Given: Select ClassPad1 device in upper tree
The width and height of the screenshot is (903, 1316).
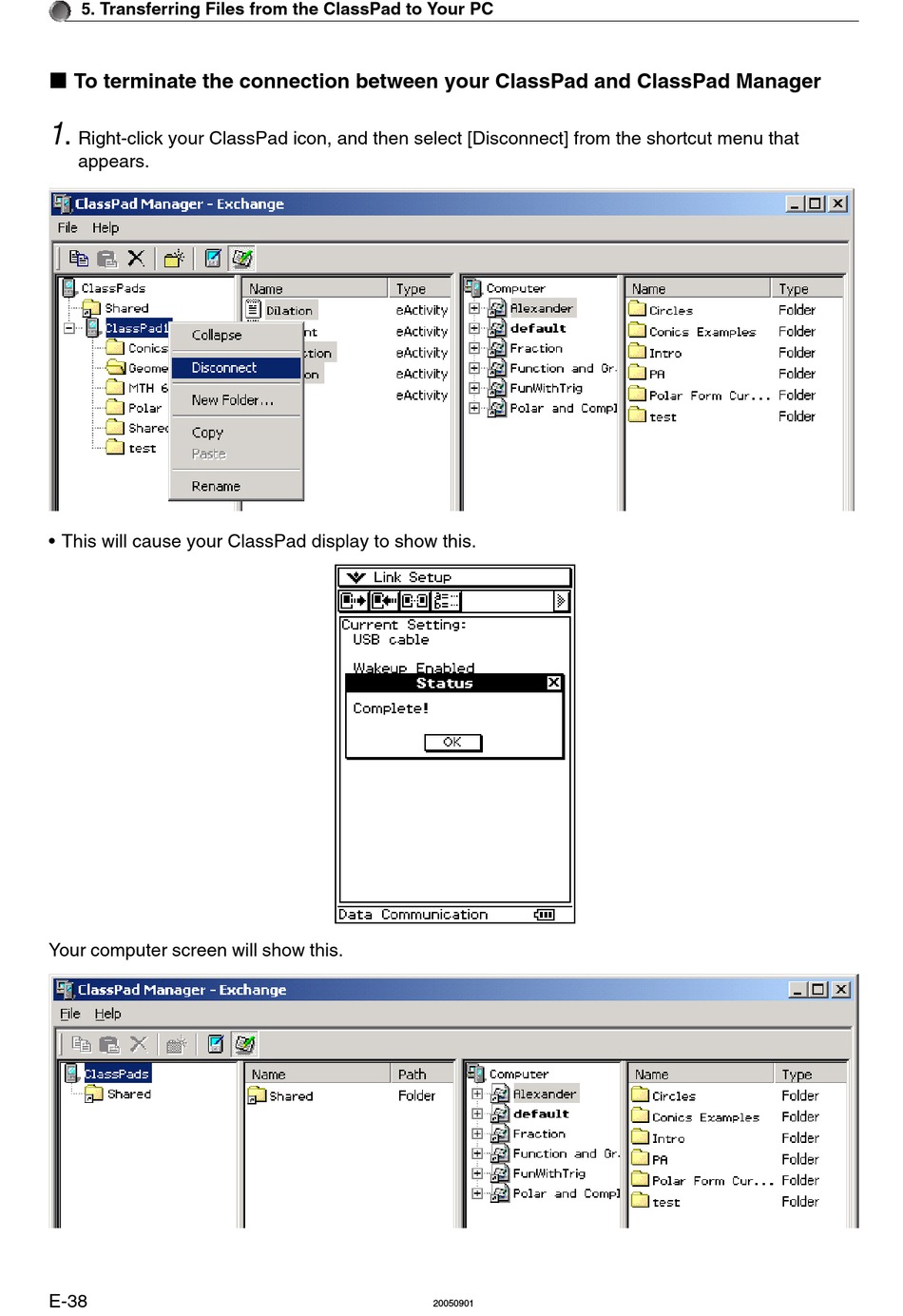Looking at the screenshot, I should pos(137,328).
